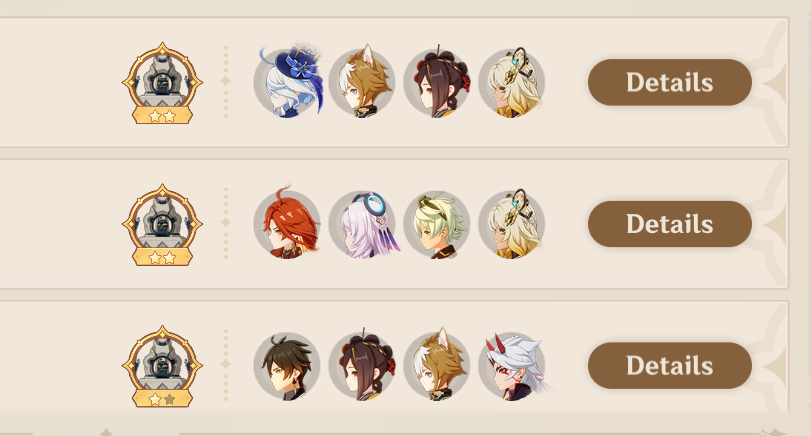Click Furina's avatar with the blue hat
Viewport: 811px width, 436px height.
click(287, 82)
